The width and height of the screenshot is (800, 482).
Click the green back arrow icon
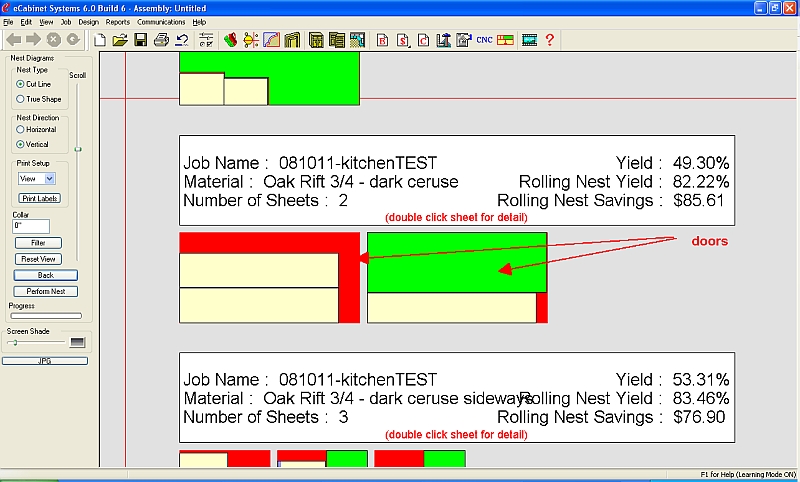click(x=13, y=40)
